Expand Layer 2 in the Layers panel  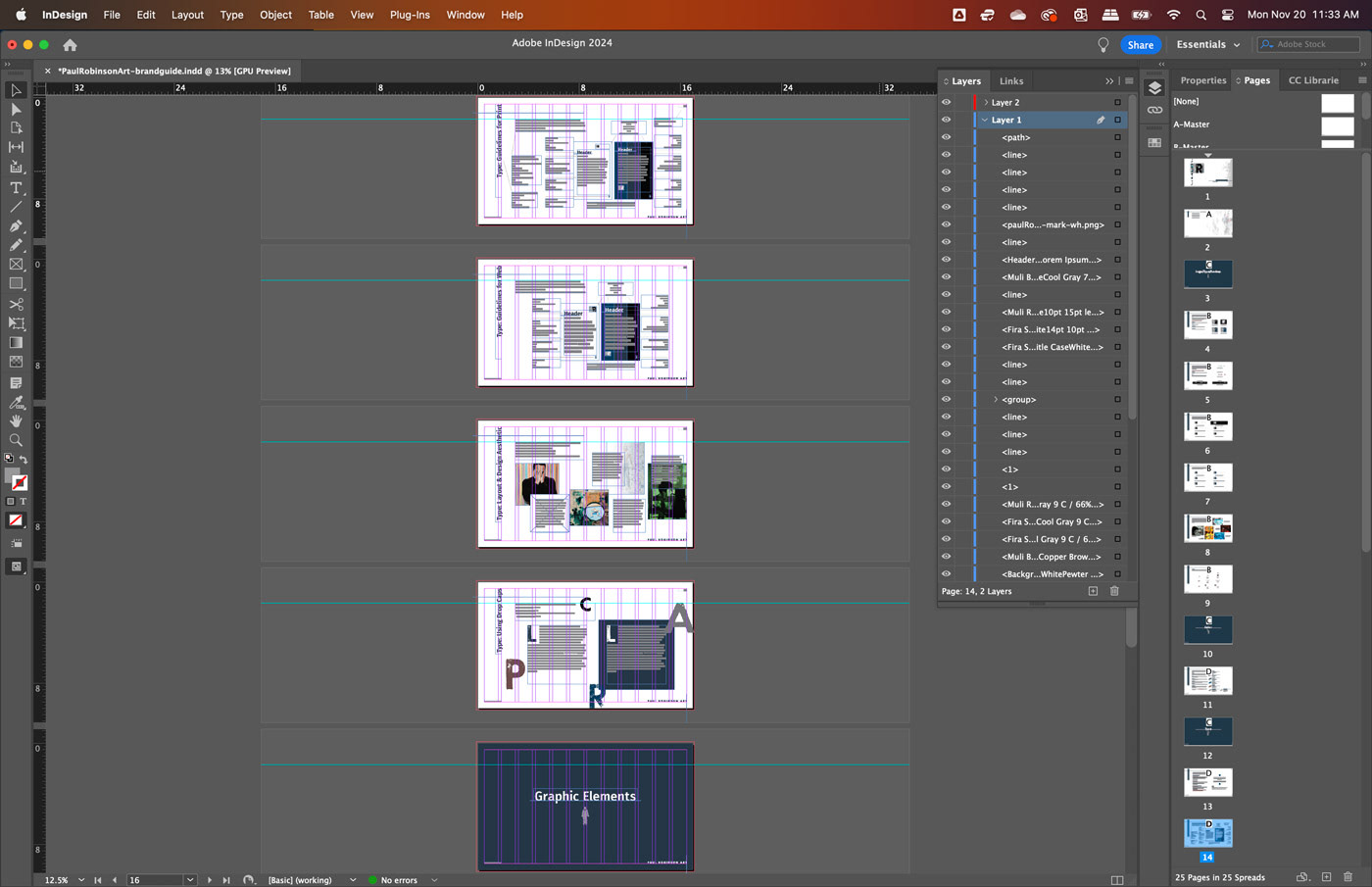985,102
